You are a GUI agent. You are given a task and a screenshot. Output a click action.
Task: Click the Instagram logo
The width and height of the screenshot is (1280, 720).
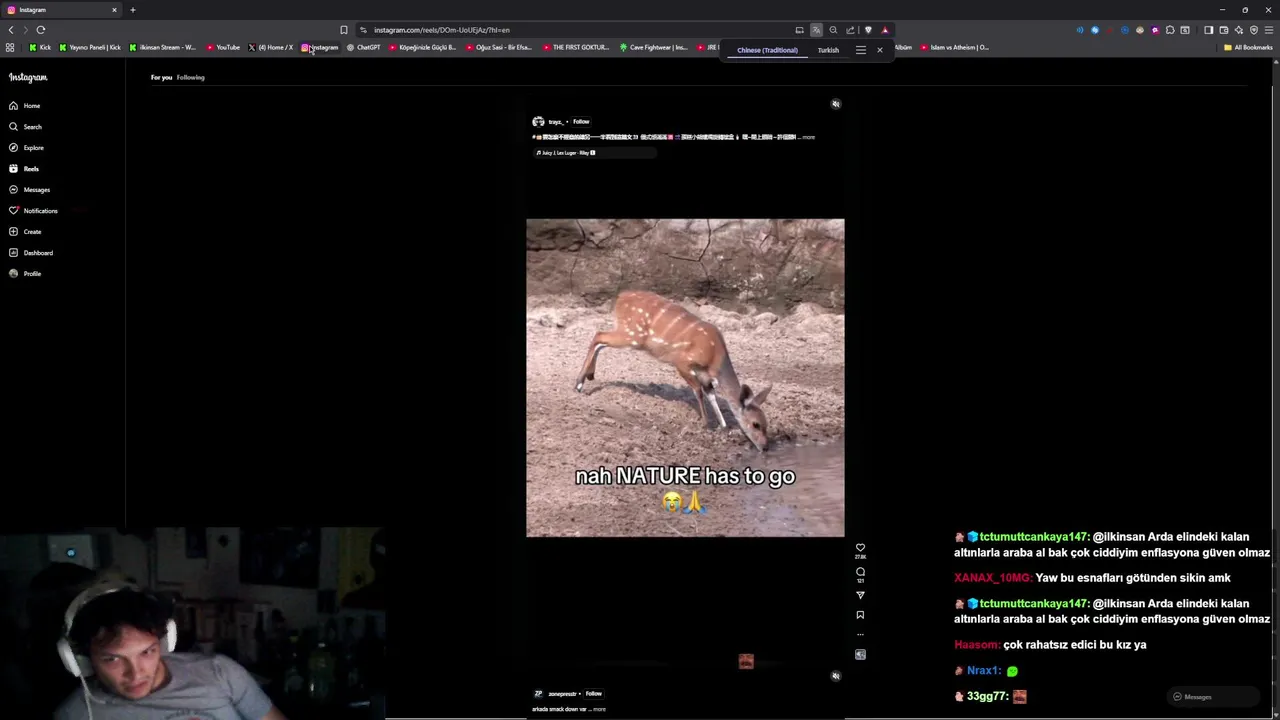(28, 77)
